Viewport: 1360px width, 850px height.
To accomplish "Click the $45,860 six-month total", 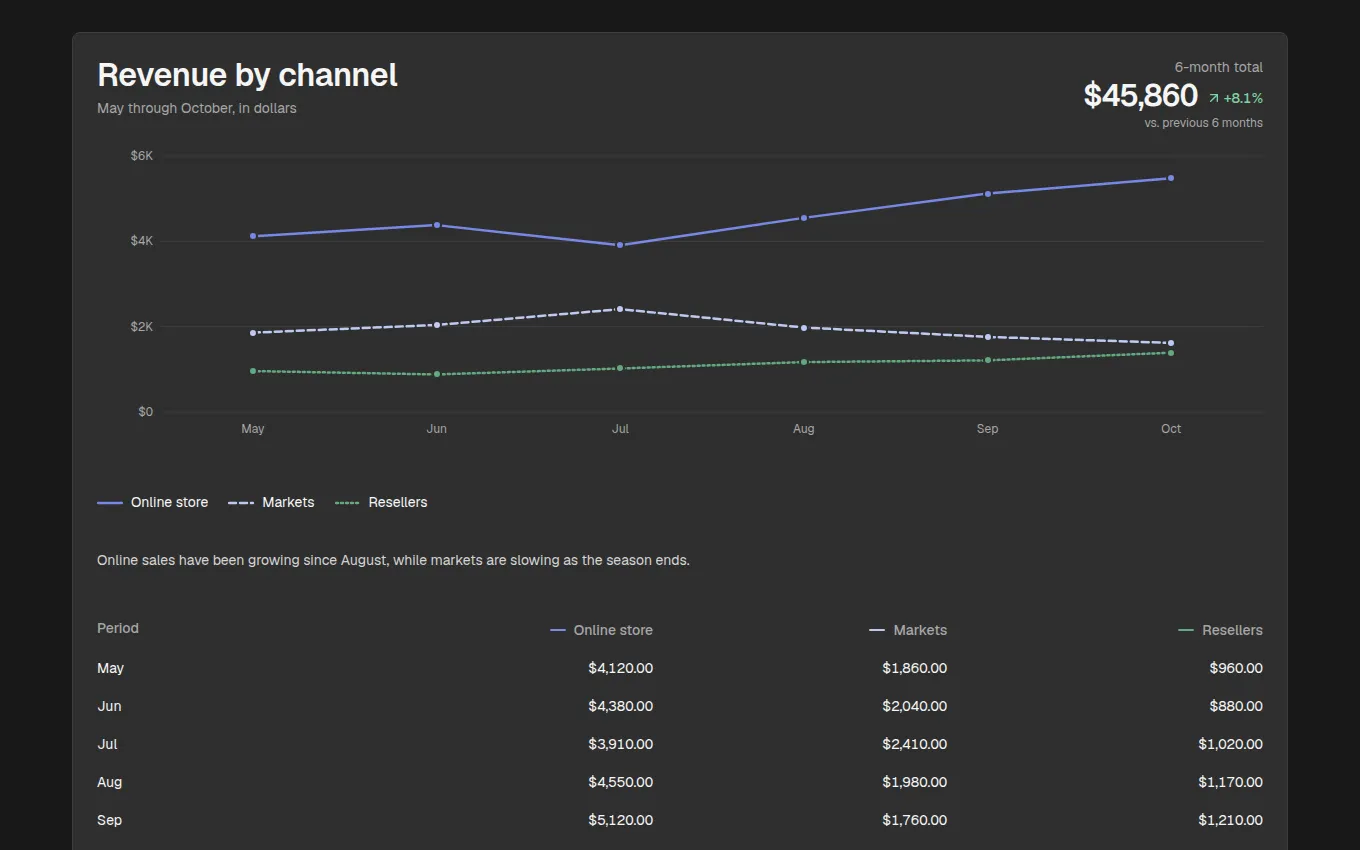I will click(x=1141, y=95).
